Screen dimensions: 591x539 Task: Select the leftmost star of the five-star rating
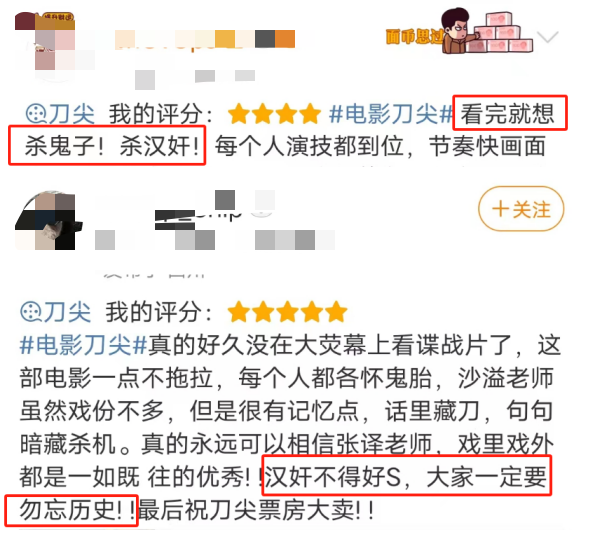[239, 312]
